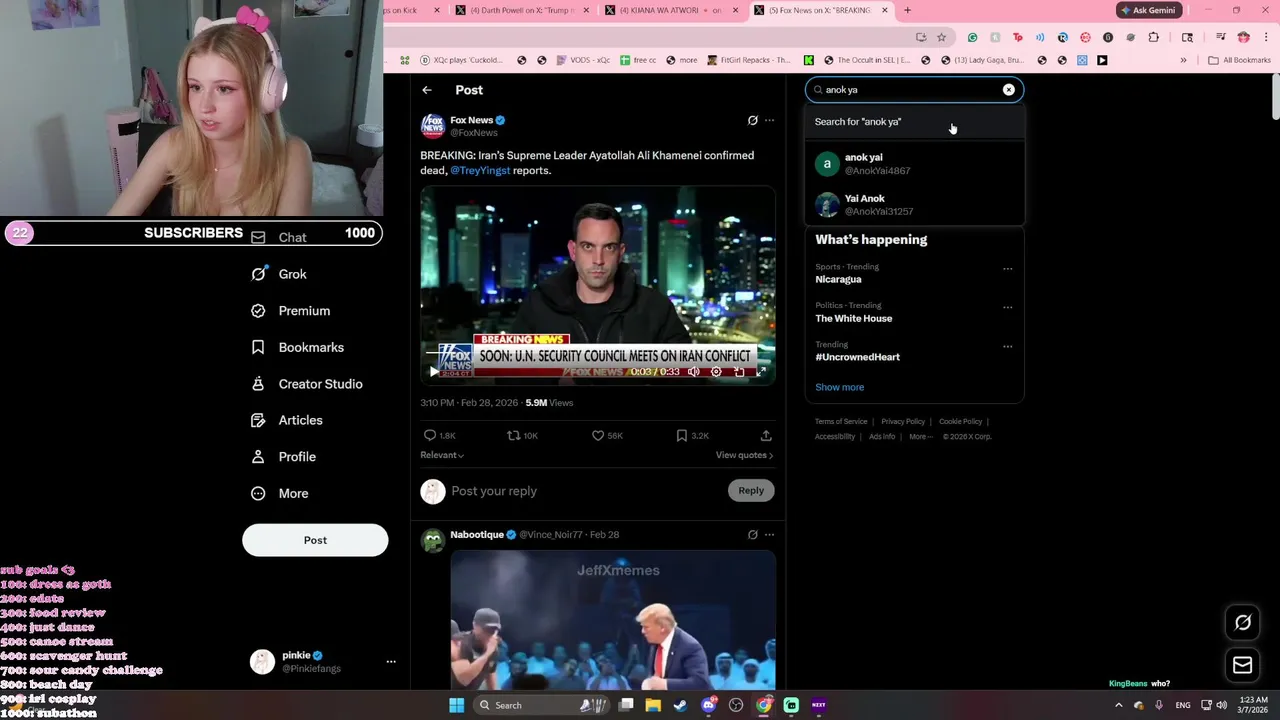
Task: Open a new browser tab
Action: (907, 10)
